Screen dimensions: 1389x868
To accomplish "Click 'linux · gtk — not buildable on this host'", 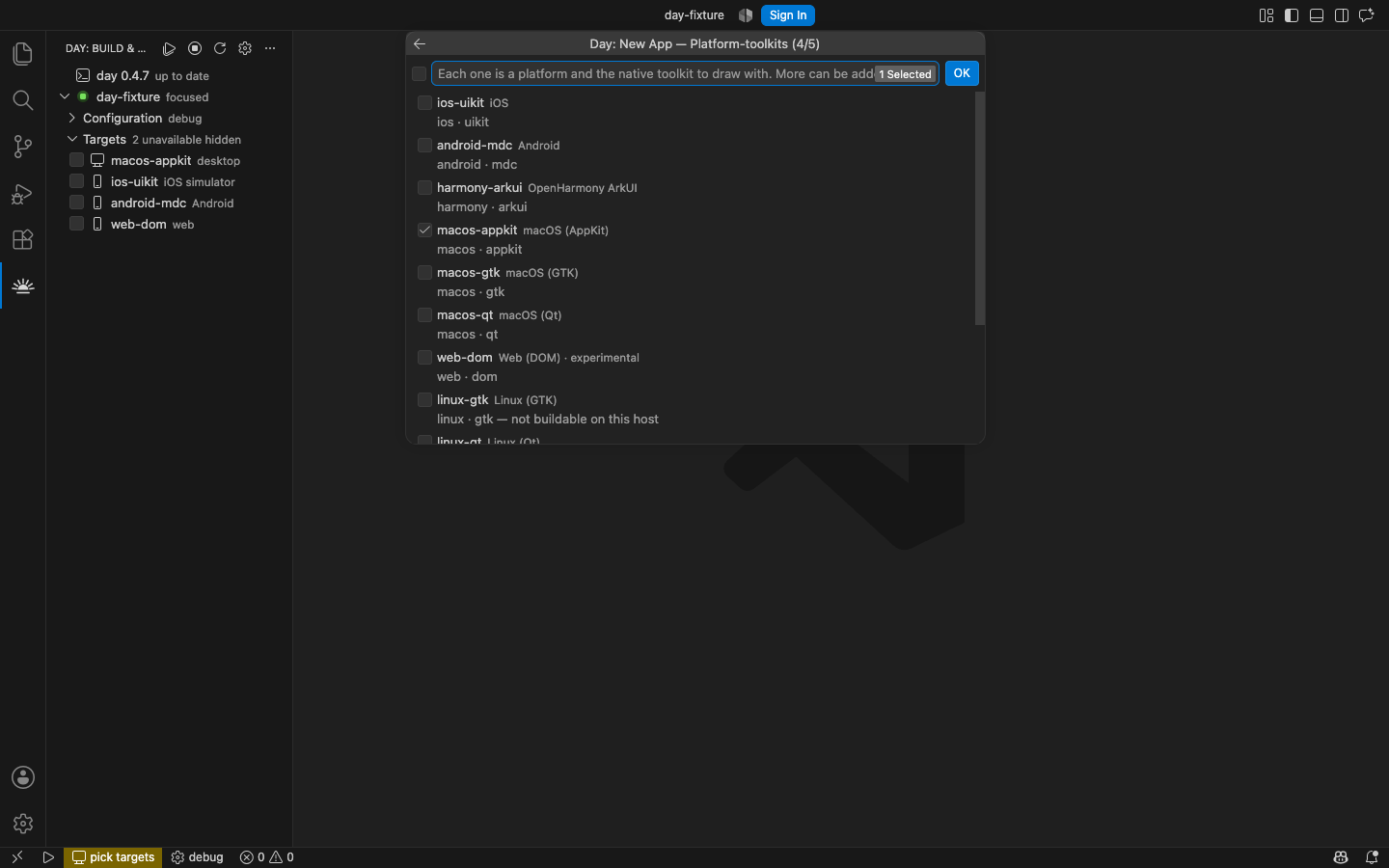I will coord(548,419).
